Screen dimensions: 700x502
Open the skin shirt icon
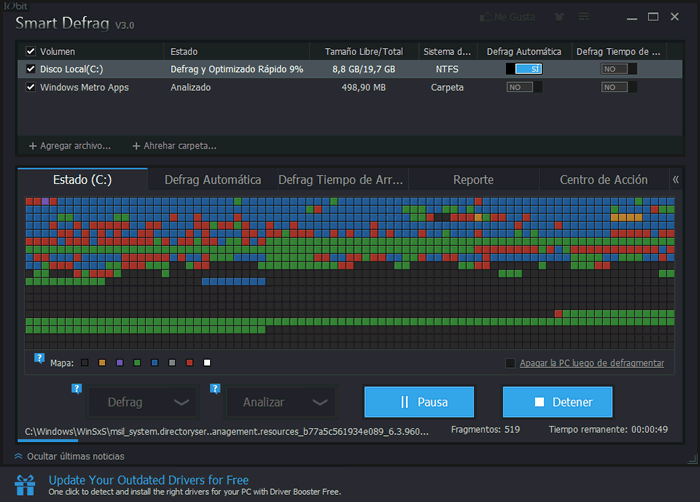click(559, 17)
